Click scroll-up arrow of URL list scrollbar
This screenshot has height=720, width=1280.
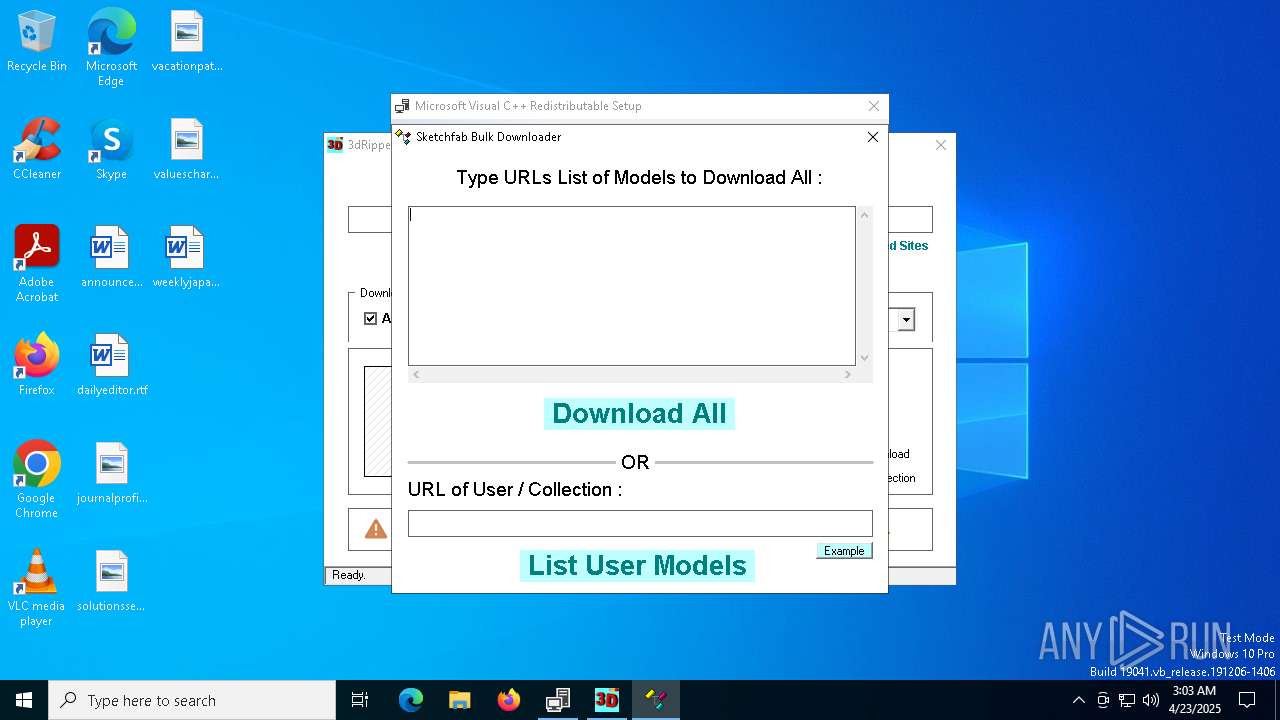865,215
